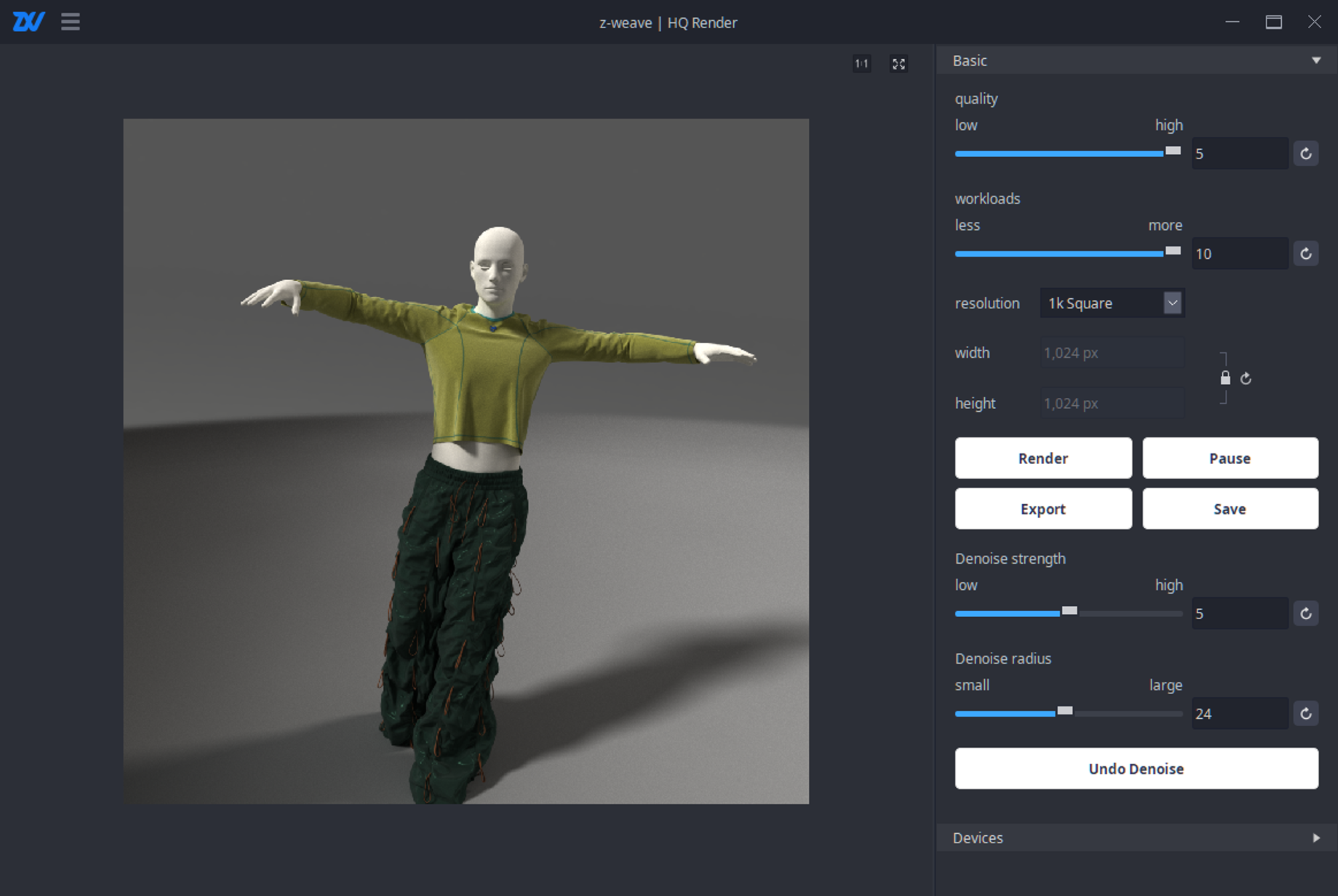Reset the Denoise strength value
The height and width of the screenshot is (896, 1338).
tap(1305, 614)
